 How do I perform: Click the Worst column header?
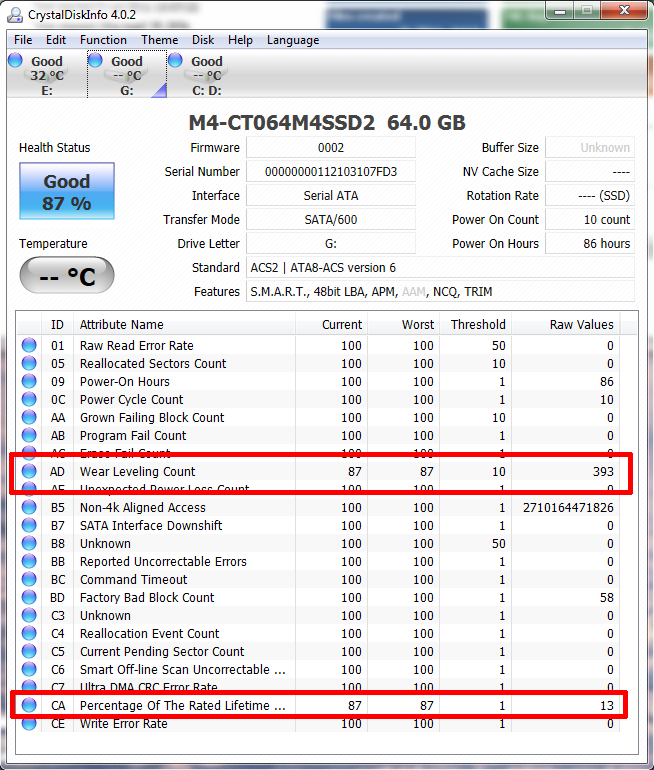(403, 325)
